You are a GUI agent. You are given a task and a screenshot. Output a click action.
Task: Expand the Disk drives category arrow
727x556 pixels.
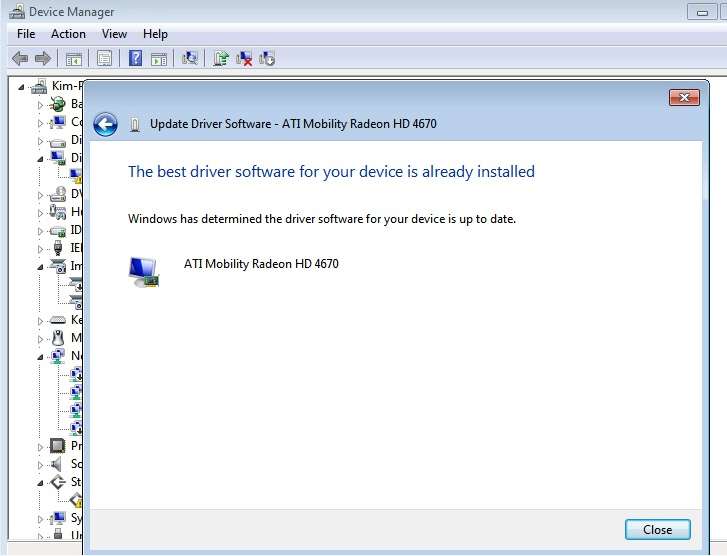(40, 141)
